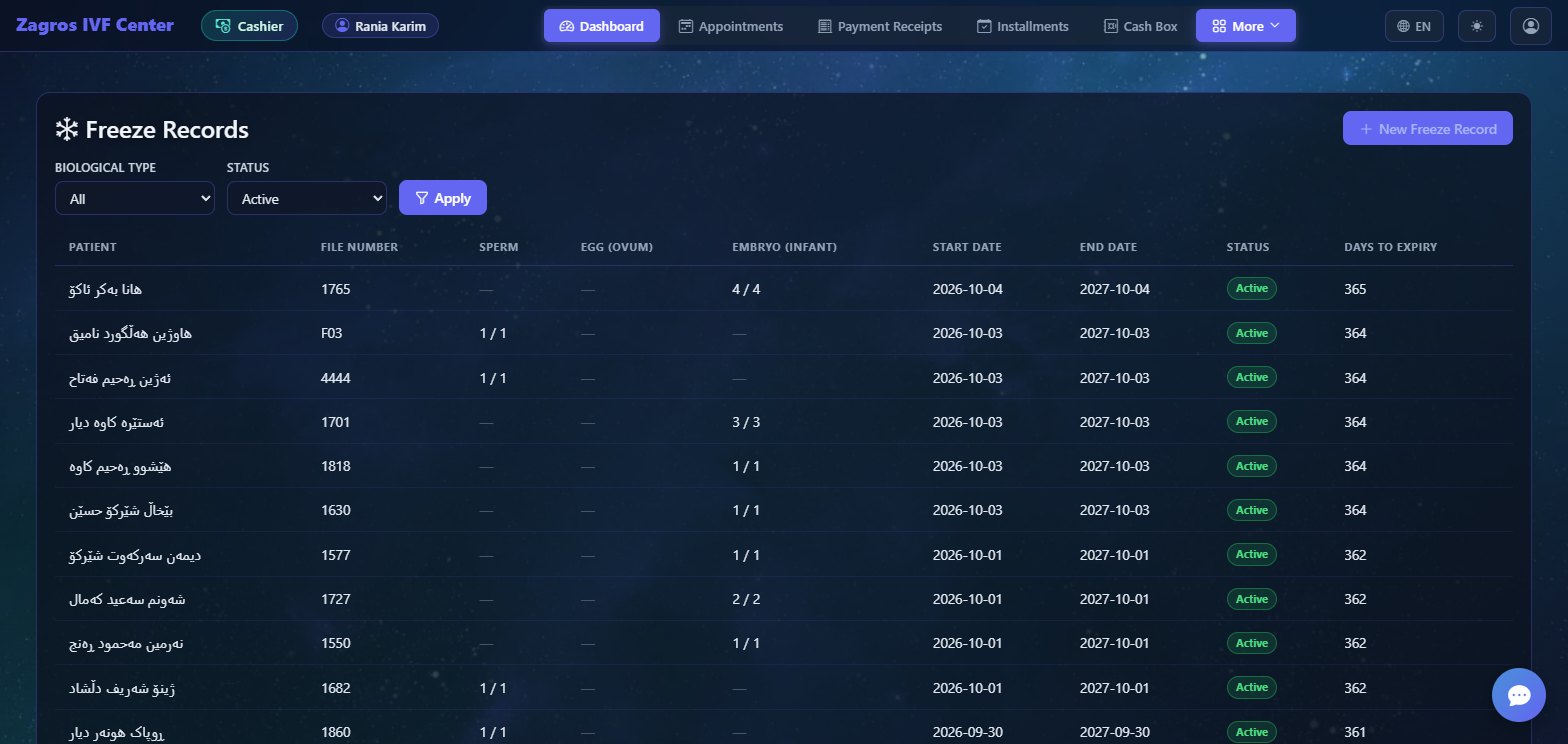Viewport: 1568px width, 744px height.
Task: Select file number 1818 cell
Action: tap(336, 466)
